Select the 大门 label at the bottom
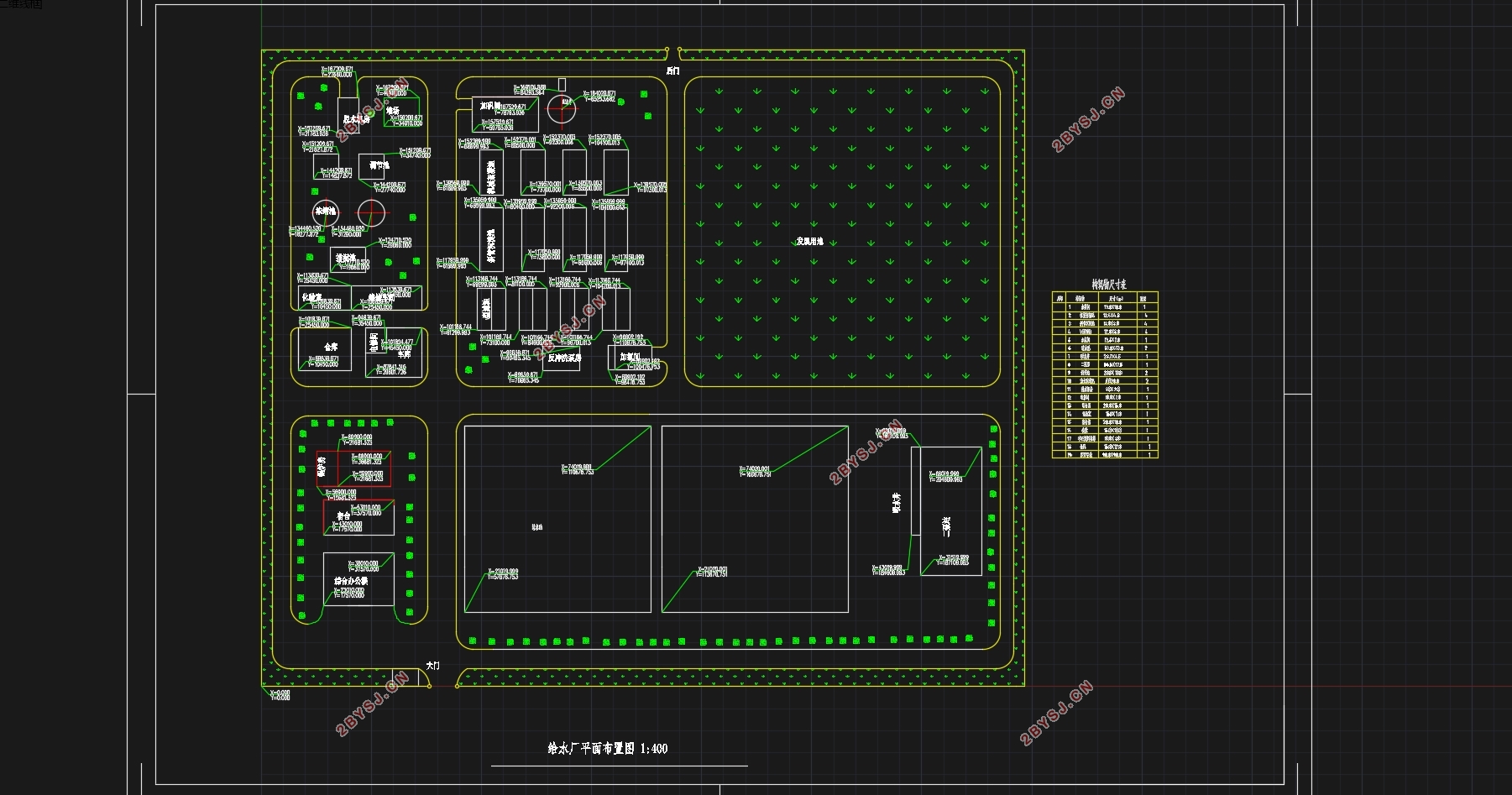 (x=433, y=665)
